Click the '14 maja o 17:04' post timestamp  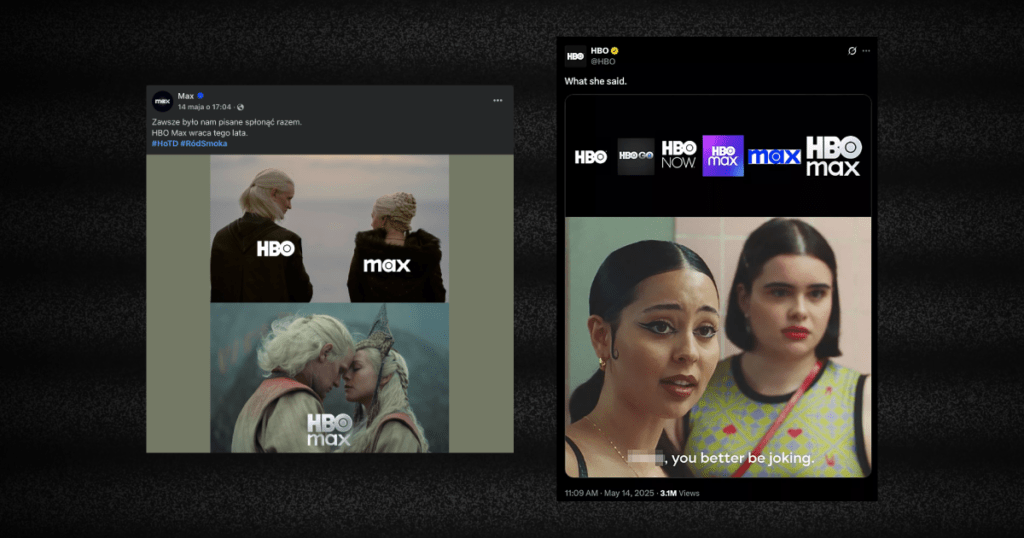coord(205,107)
